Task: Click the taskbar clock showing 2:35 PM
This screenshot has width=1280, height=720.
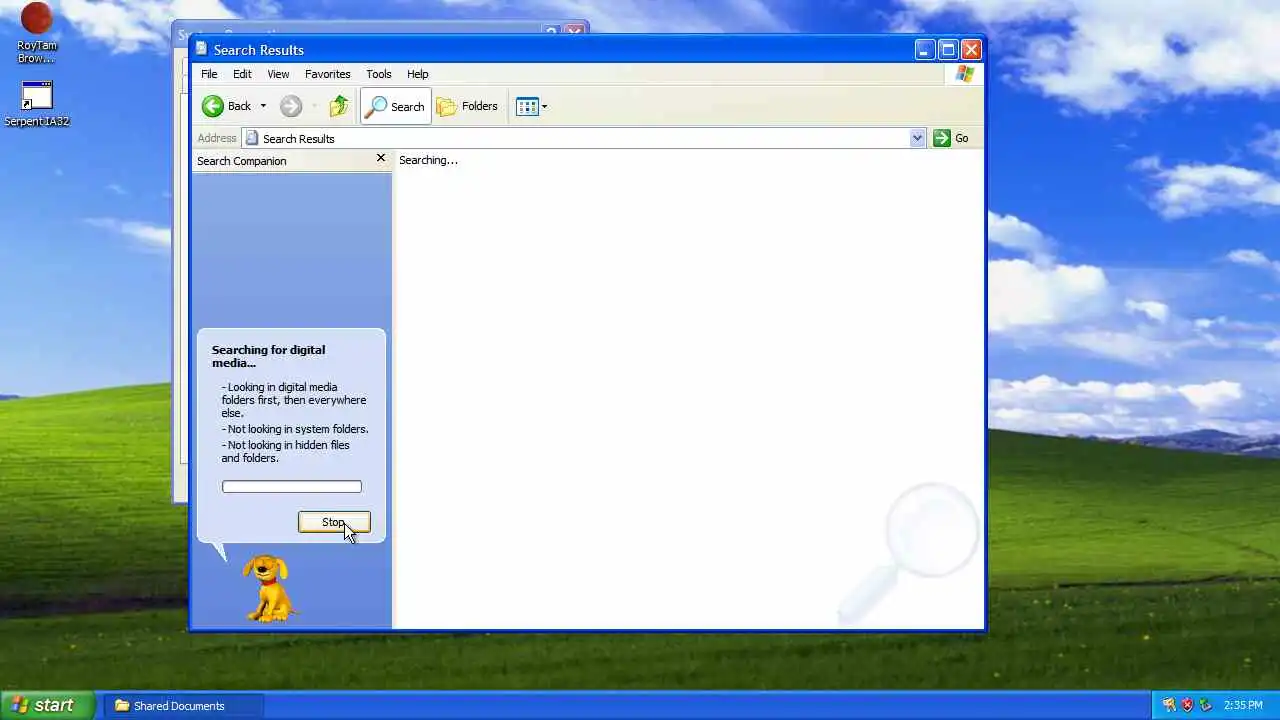Action: 1243,705
